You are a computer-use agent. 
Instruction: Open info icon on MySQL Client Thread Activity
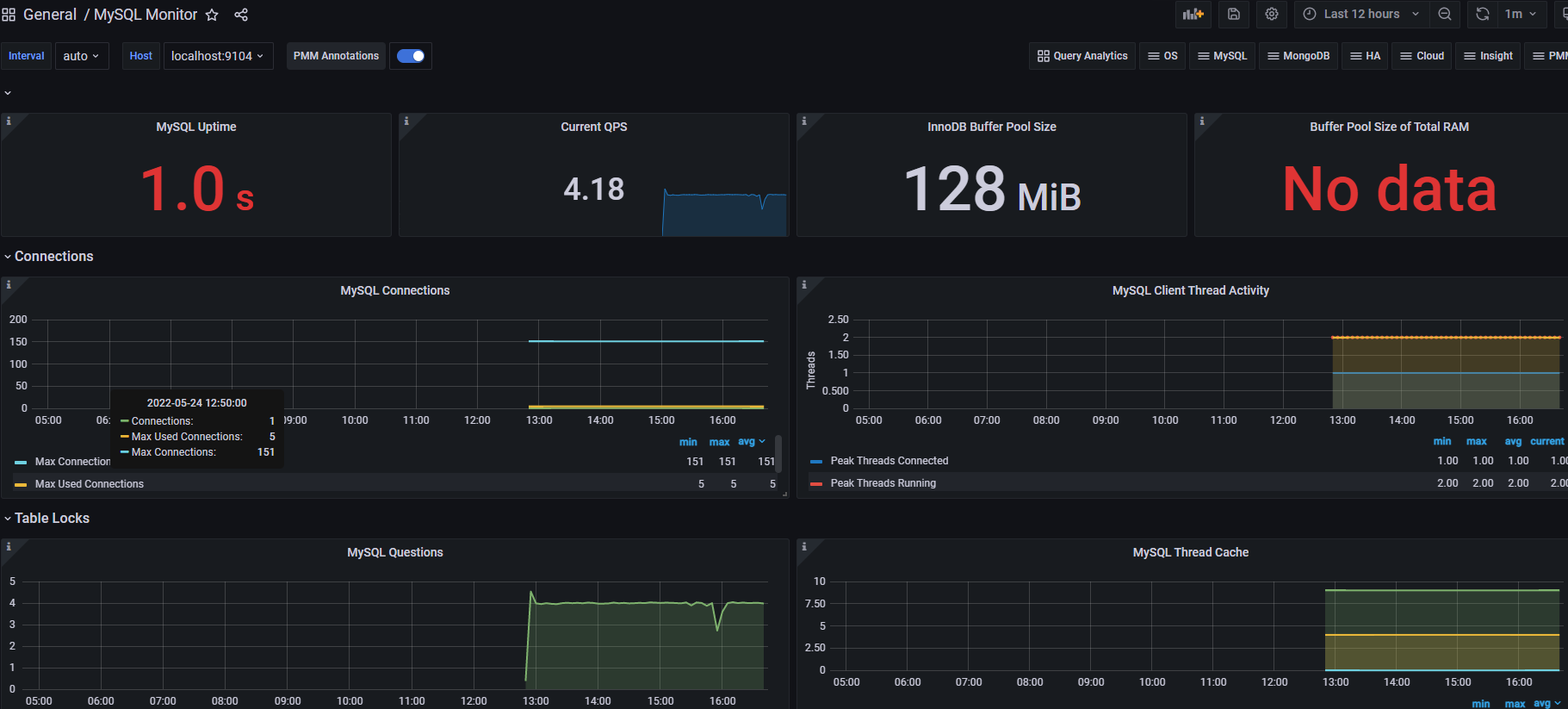[x=804, y=285]
